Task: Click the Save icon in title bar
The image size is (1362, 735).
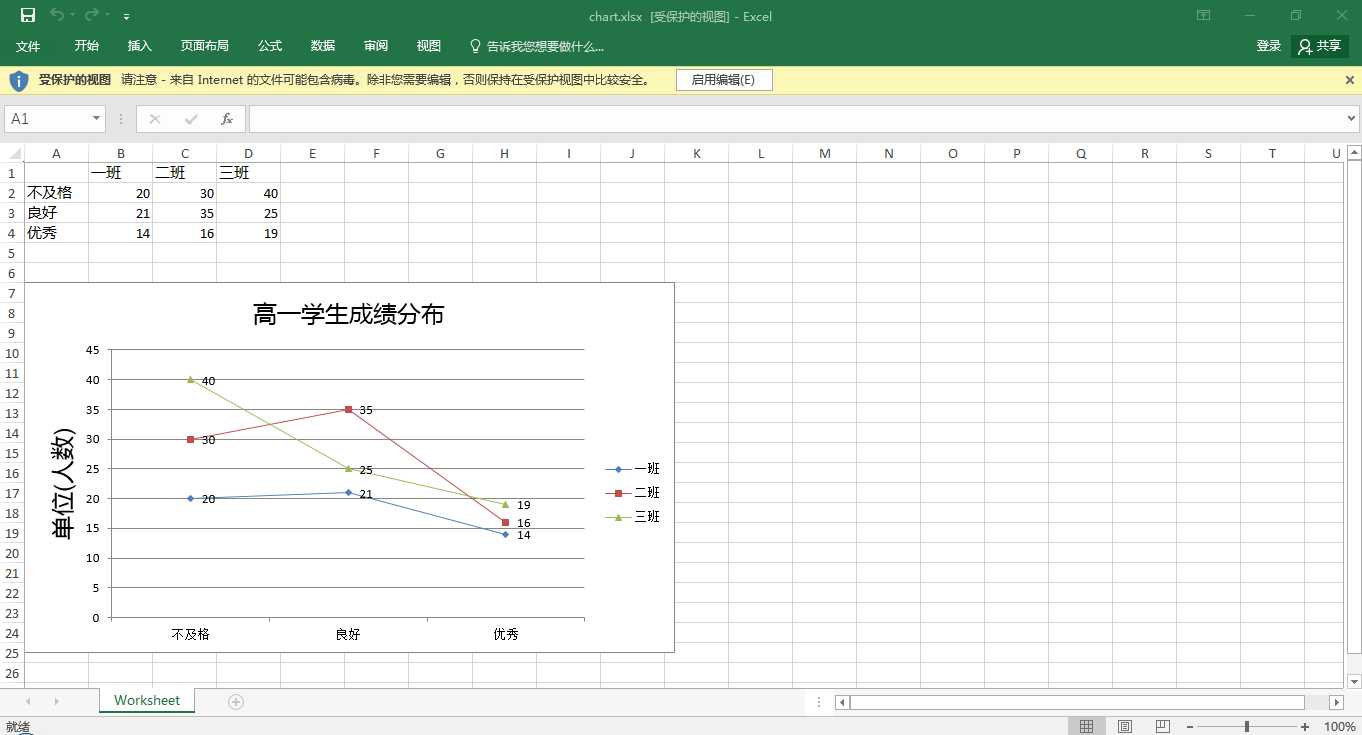Action: 28,15
